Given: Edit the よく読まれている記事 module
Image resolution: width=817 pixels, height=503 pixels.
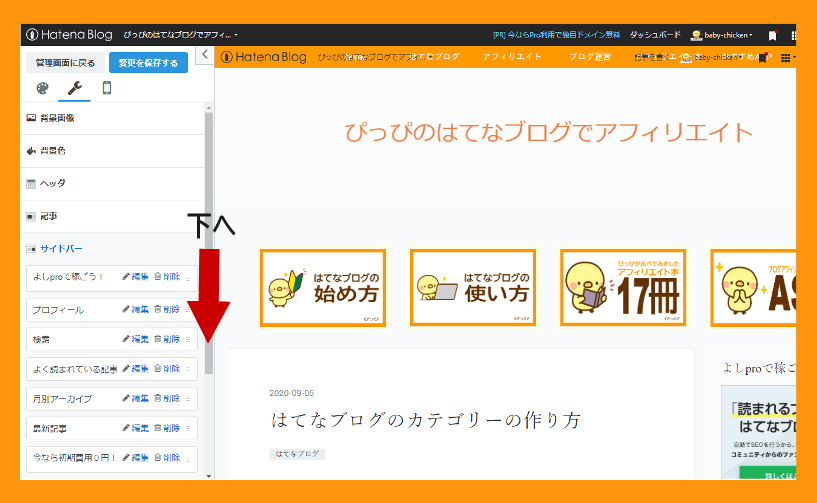Looking at the screenshot, I should pyautogui.click(x=135, y=369).
